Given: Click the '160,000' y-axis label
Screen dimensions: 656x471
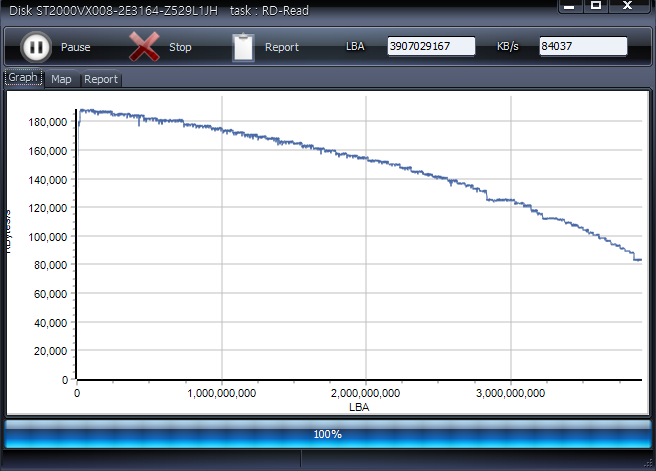Looking at the screenshot, I should pos(48,151).
